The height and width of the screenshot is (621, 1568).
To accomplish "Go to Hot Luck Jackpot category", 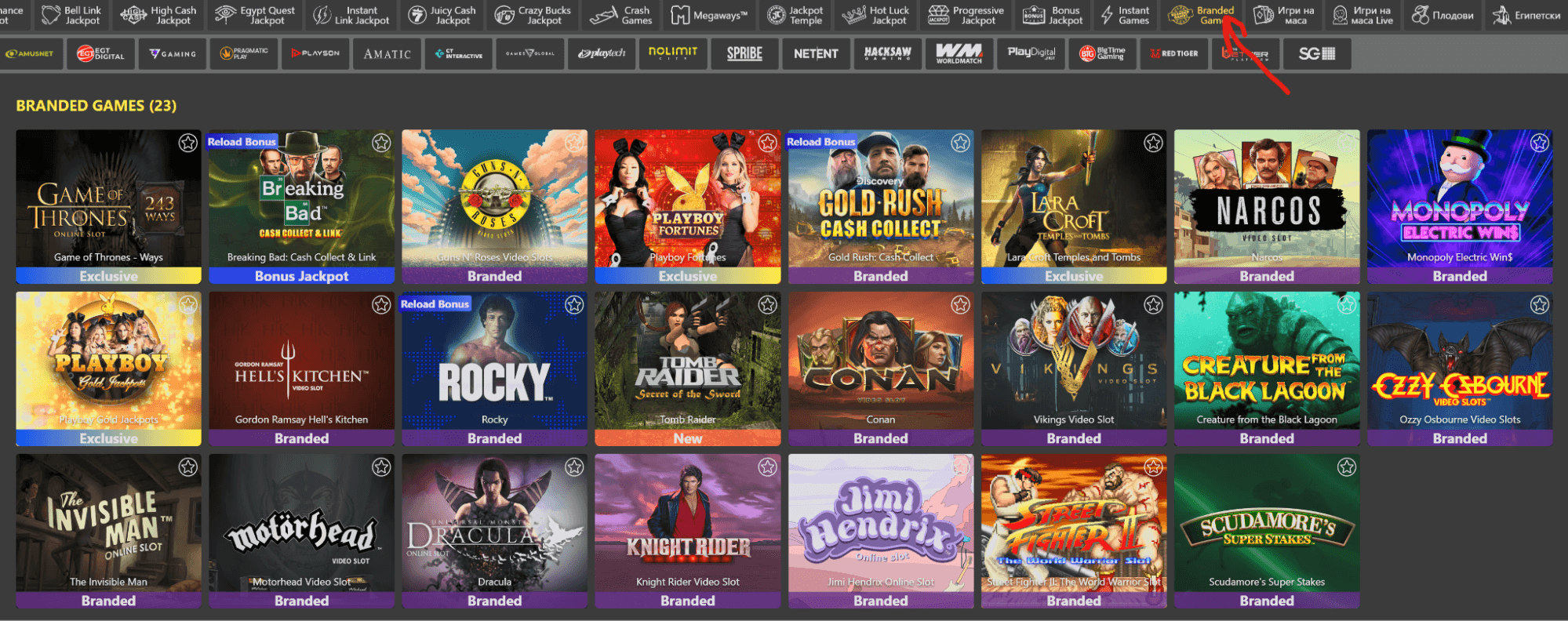I will pos(875,15).
